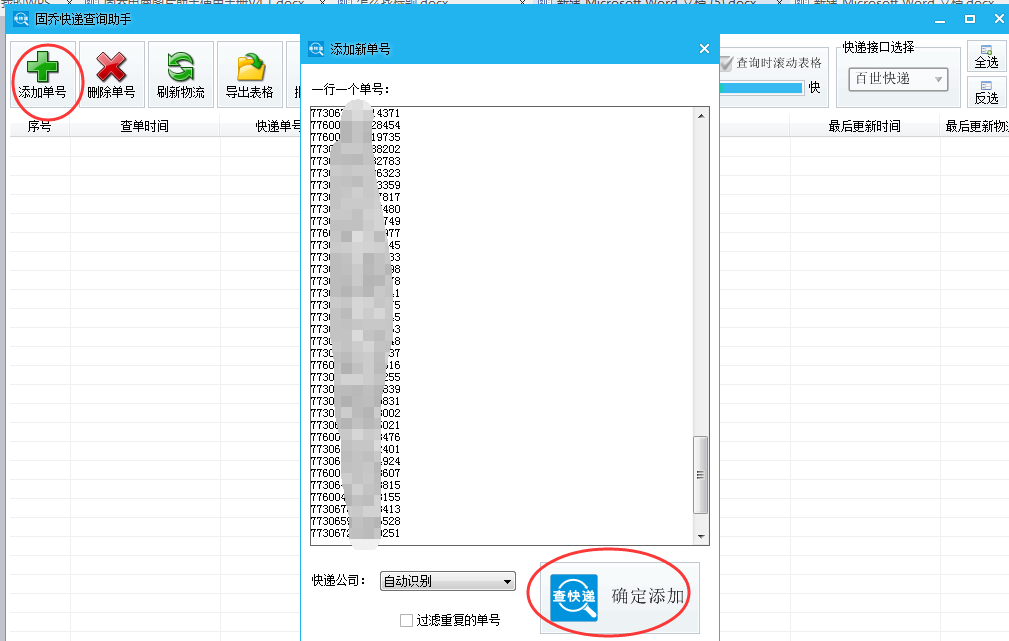The width and height of the screenshot is (1009, 641).
Task: Enable 过滤重复的单号 checkbox
Action: coord(406,620)
